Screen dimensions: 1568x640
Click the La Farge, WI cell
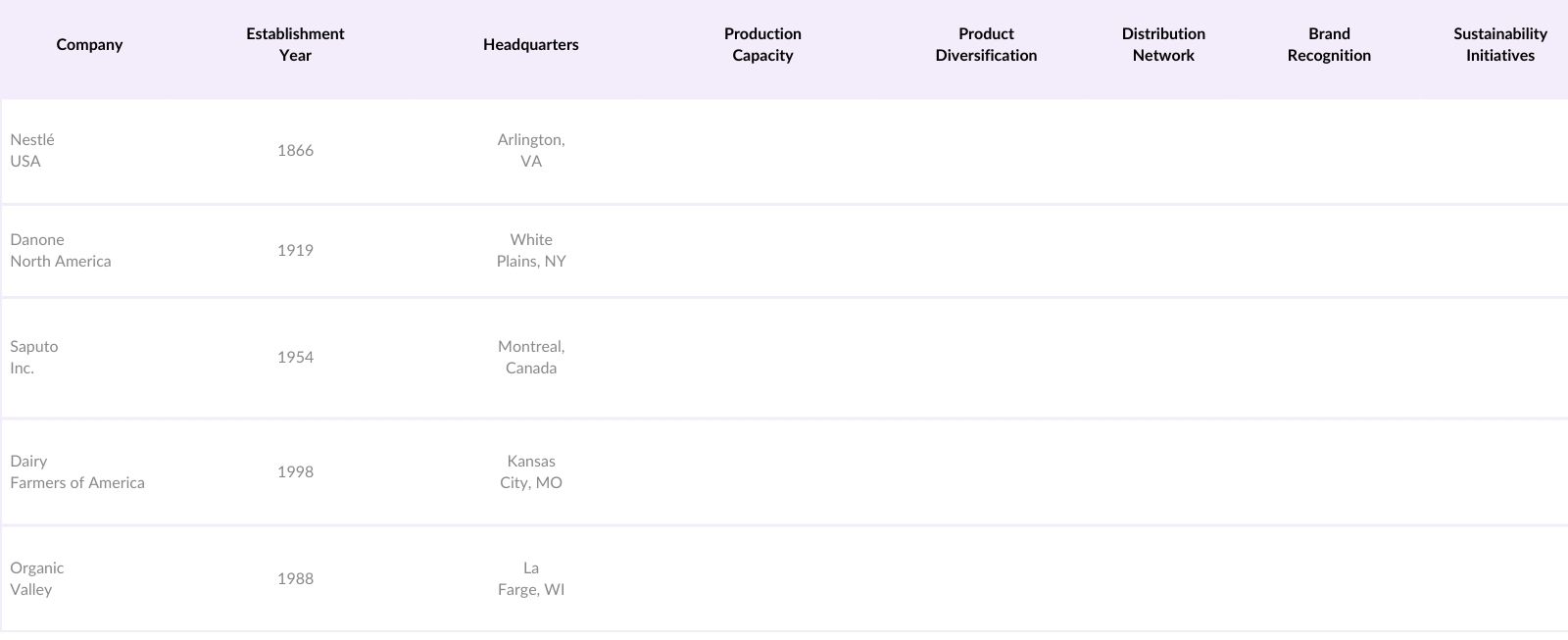click(531, 579)
